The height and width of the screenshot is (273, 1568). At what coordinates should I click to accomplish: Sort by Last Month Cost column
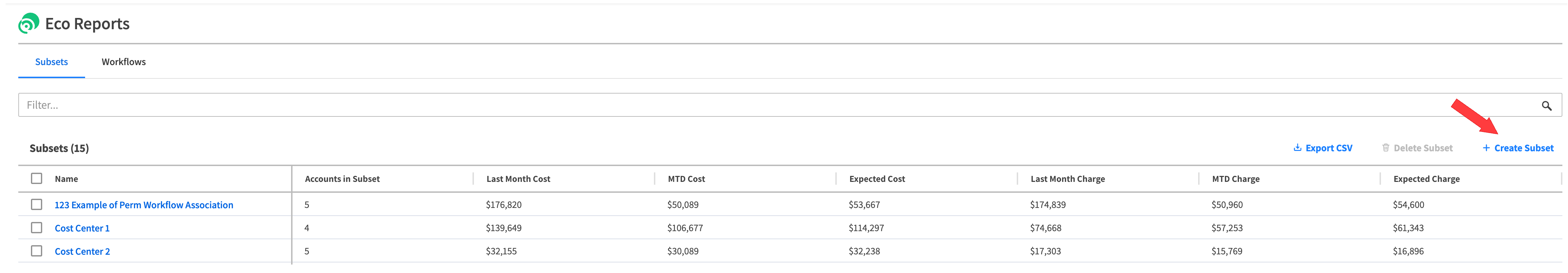(x=518, y=179)
